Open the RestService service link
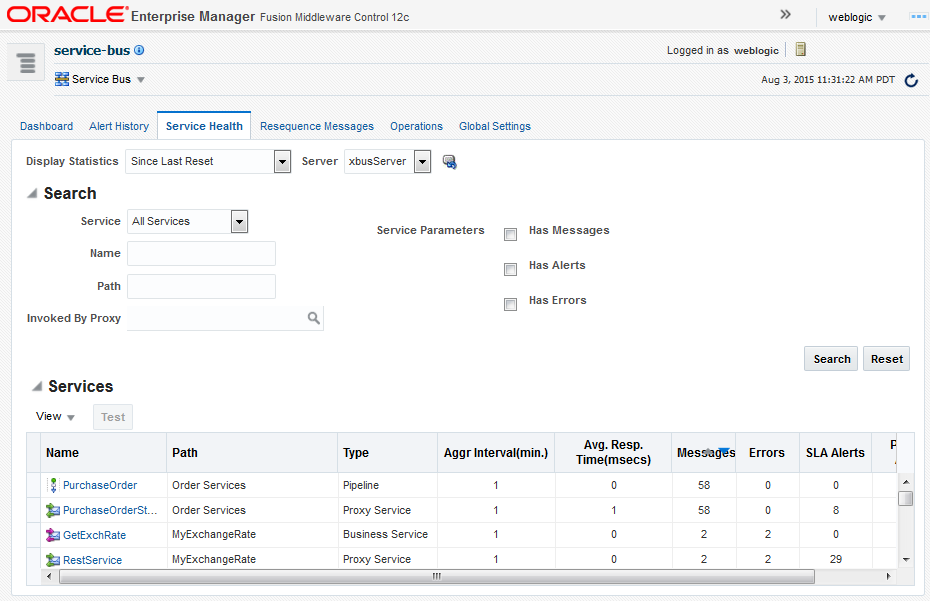The height and width of the screenshot is (601, 930). 93,560
